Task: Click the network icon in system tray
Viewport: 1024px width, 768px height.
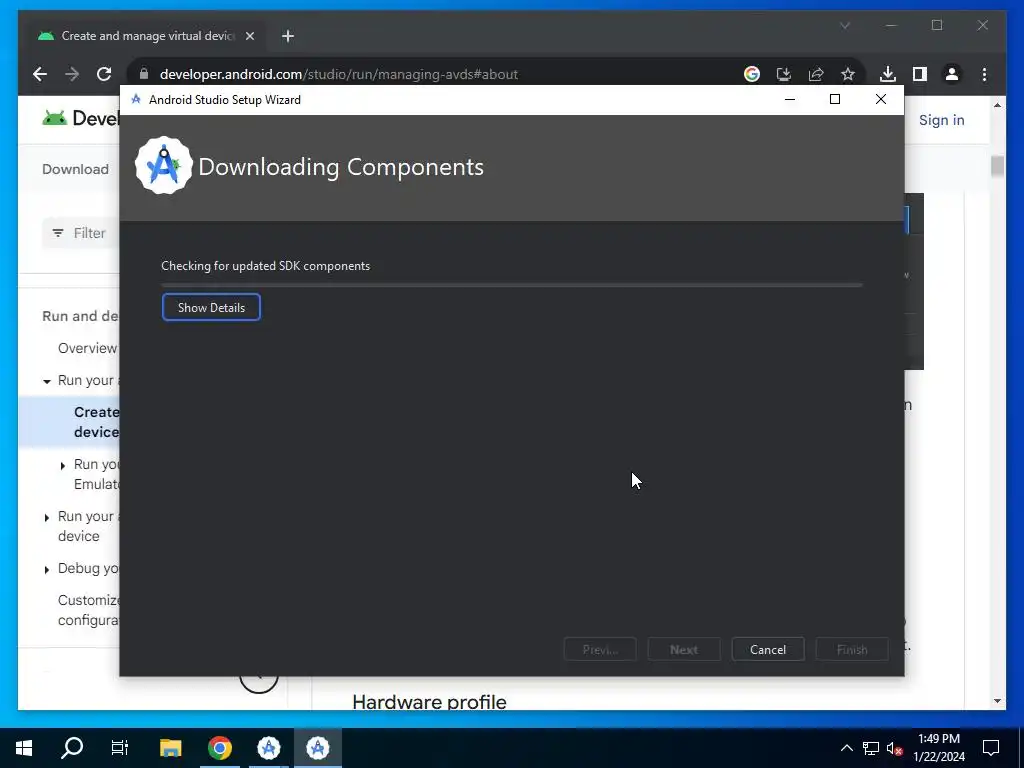Action: [871, 748]
